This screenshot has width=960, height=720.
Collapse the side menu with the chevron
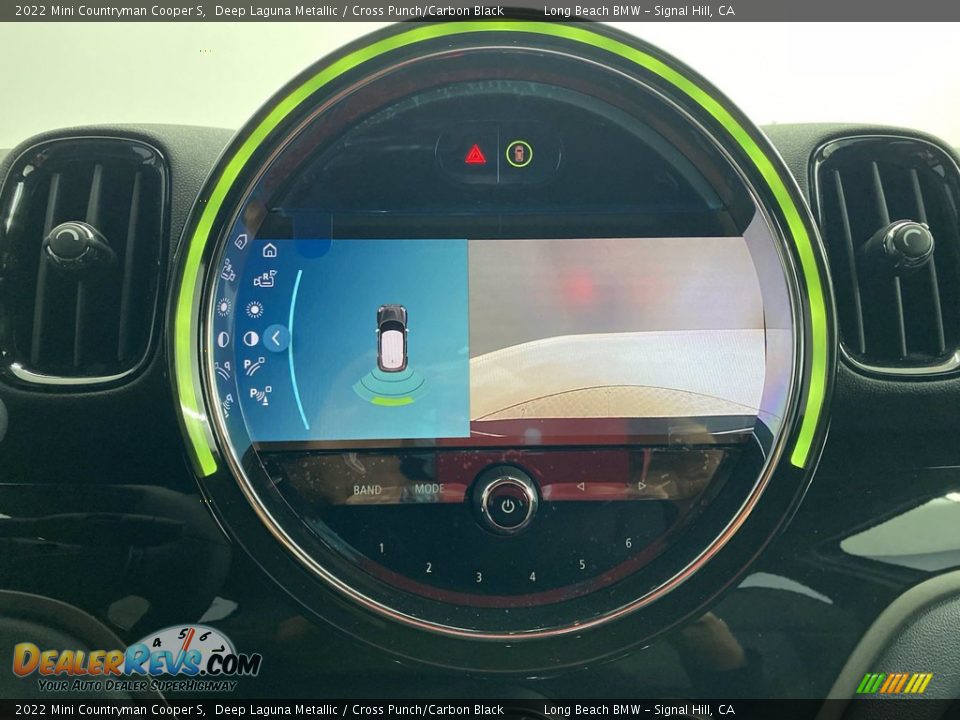coord(276,338)
